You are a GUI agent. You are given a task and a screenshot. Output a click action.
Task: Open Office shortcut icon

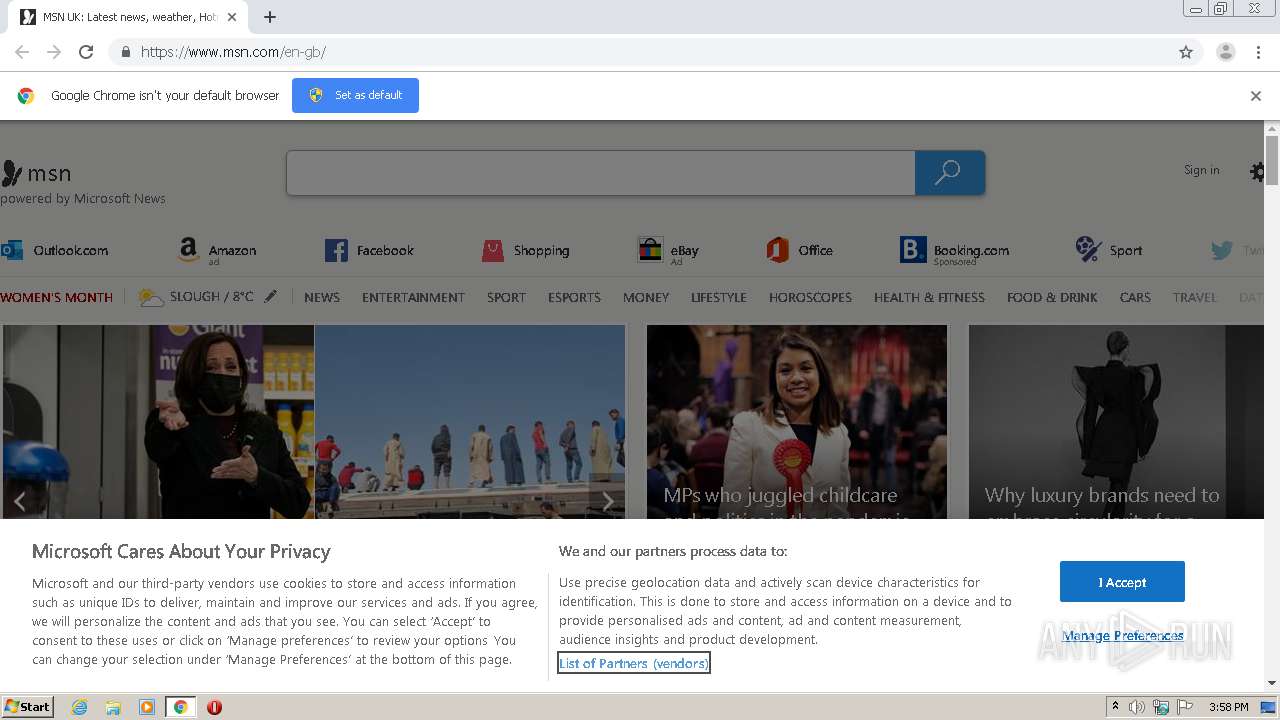tap(778, 250)
